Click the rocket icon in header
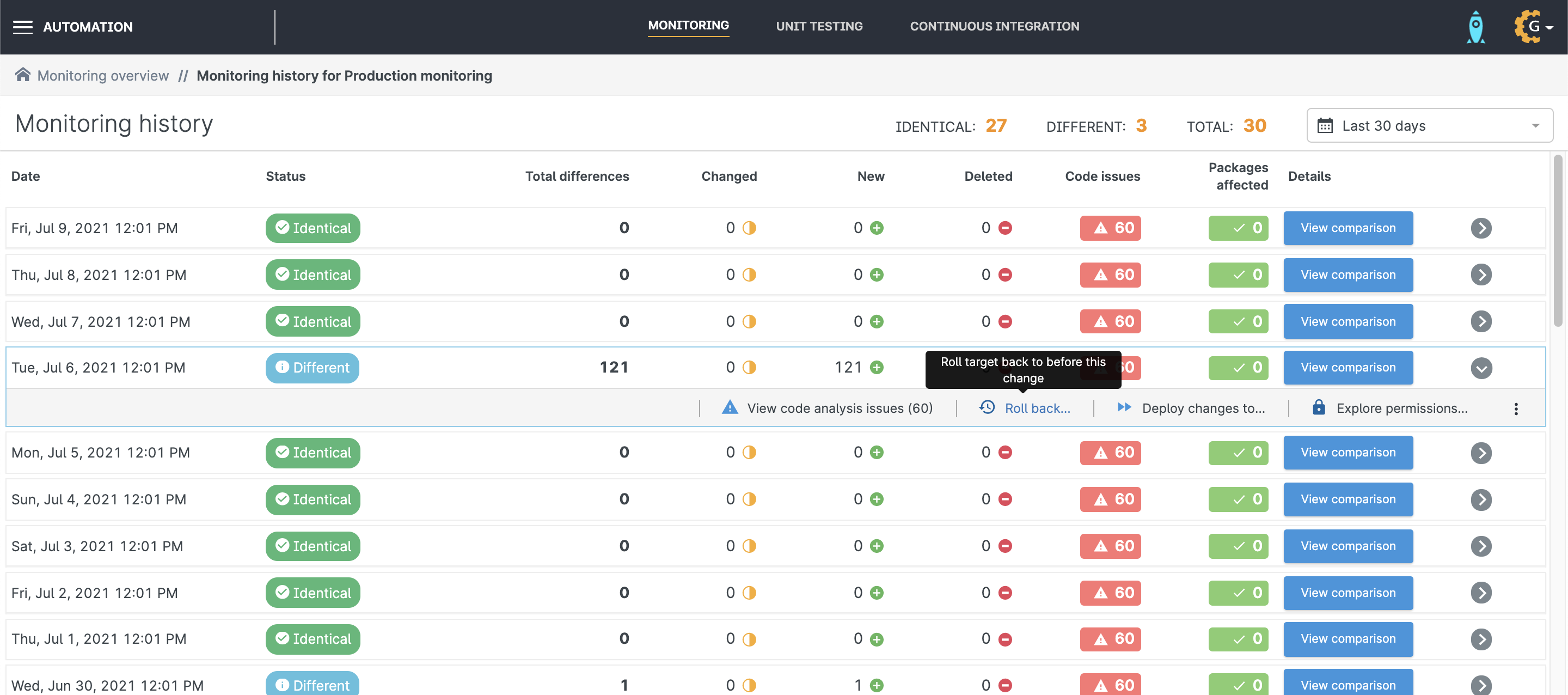1568x695 pixels. [1475, 27]
